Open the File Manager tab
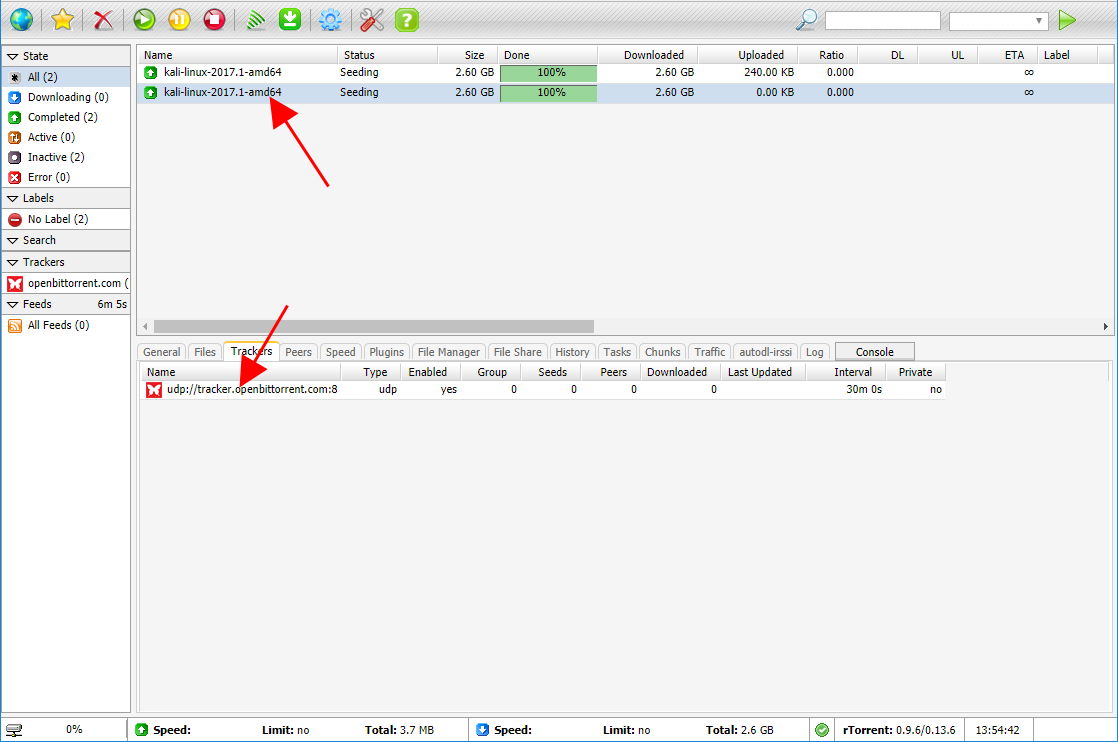The image size is (1118, 742). pyautogui.click(x=448, y=351)
